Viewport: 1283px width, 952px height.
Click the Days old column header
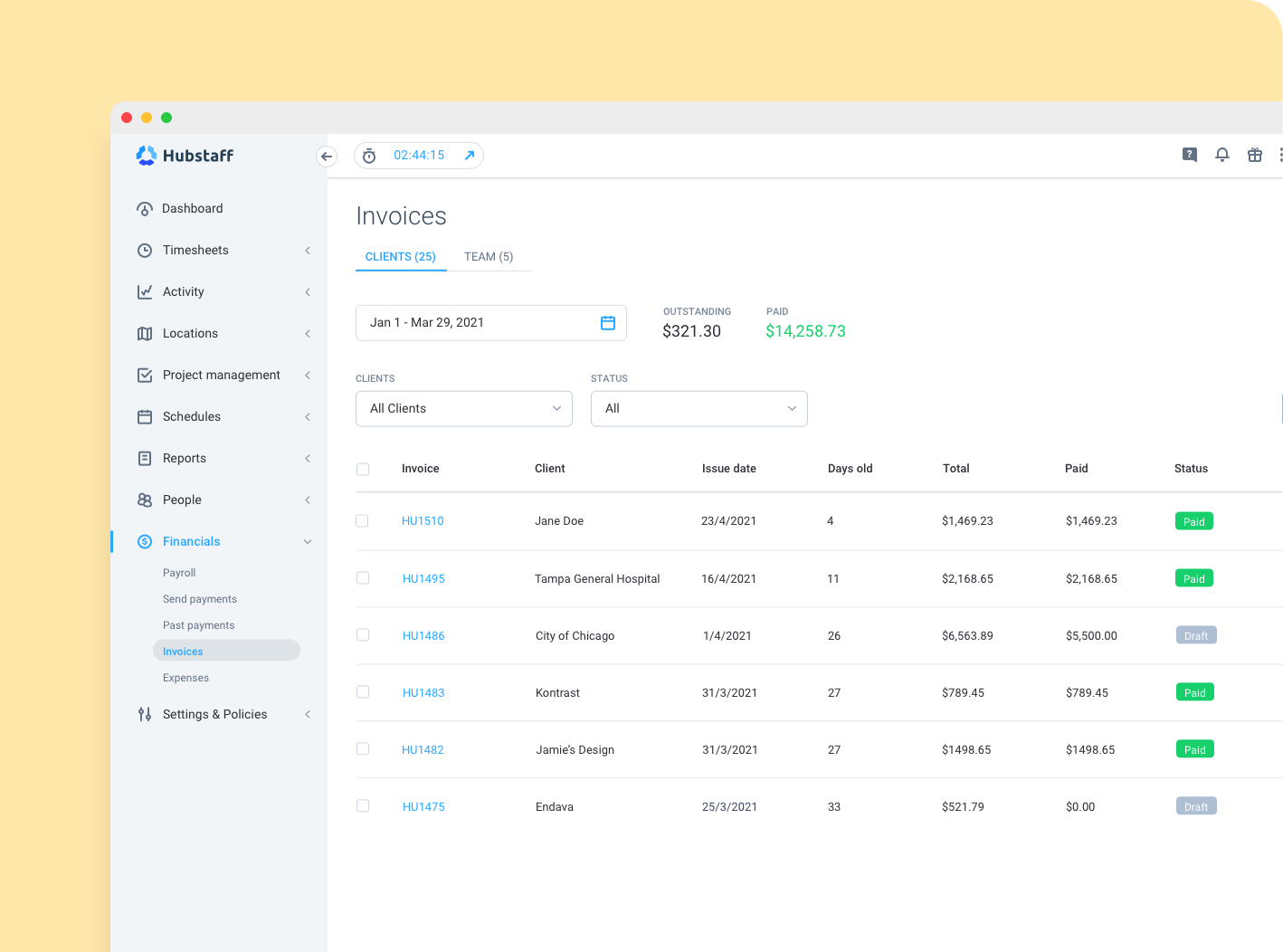[851, 469]
